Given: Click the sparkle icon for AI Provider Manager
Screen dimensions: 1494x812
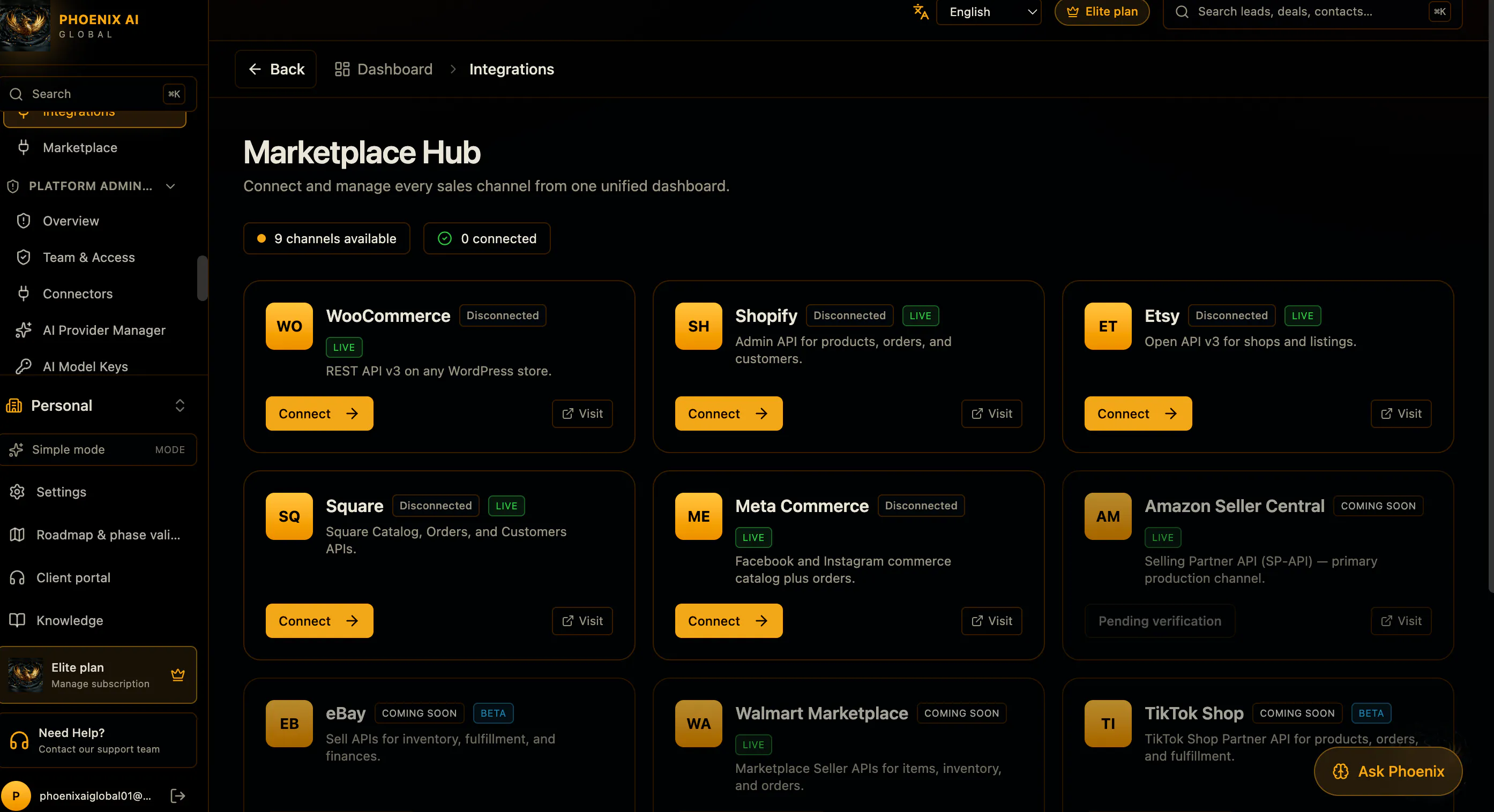Looking at the screenshot, I should click(x=23, y=330).
